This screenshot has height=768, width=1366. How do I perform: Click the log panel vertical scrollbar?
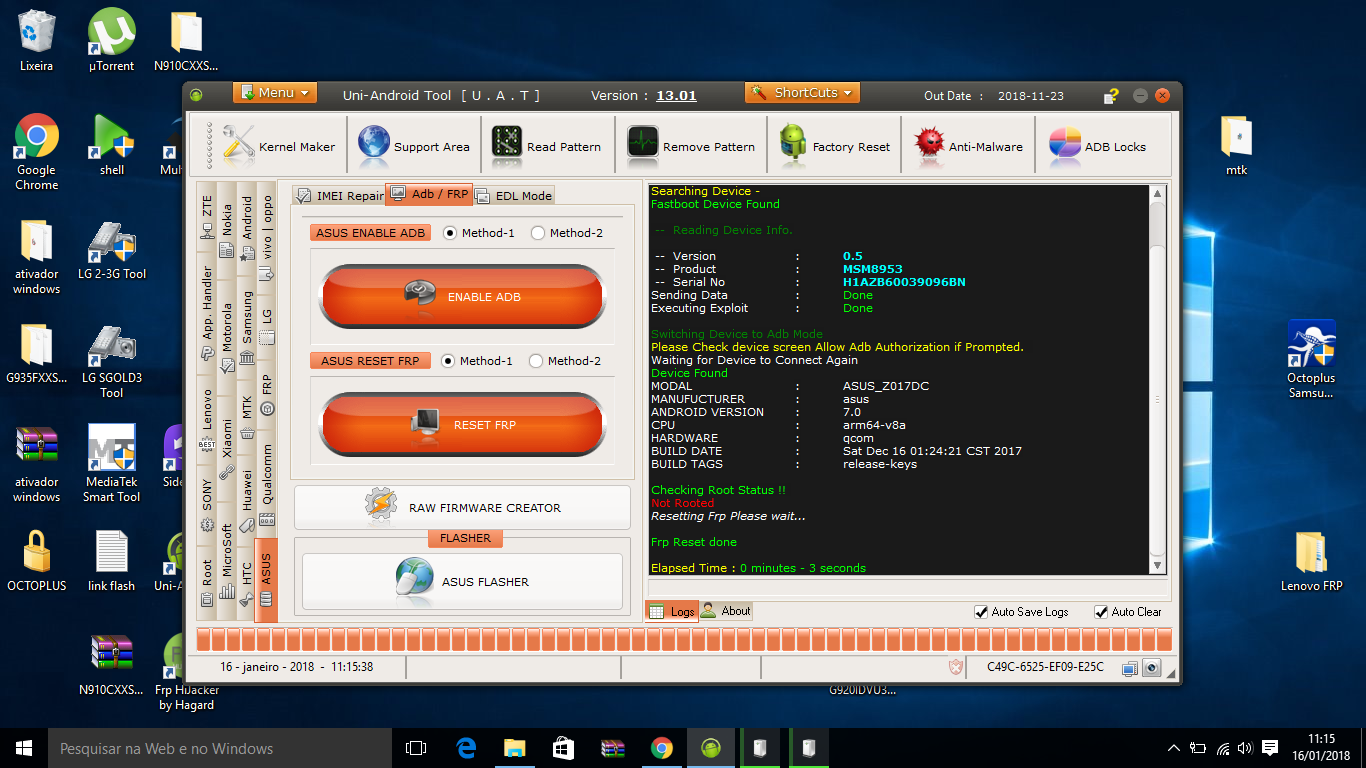1158,380
